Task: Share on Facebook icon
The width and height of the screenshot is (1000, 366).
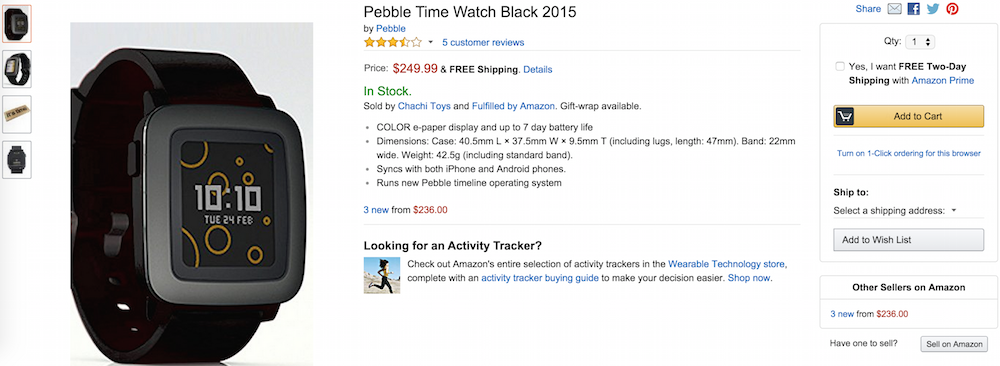Action: (x=913, y=9)
